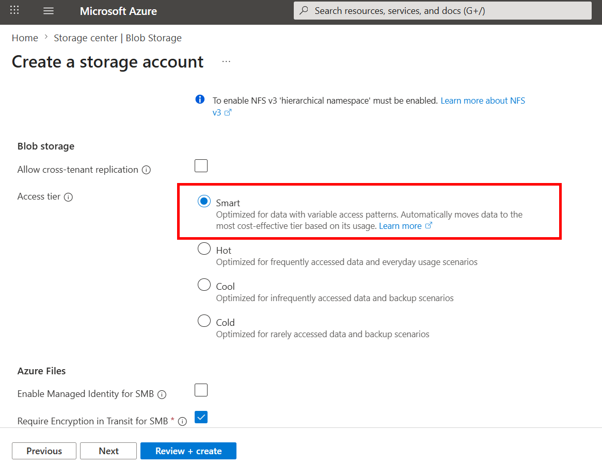The width and height of the screenshot is (602, 464).
Task: Open Learn more link for Smart tier
Action: pos(400,226)
